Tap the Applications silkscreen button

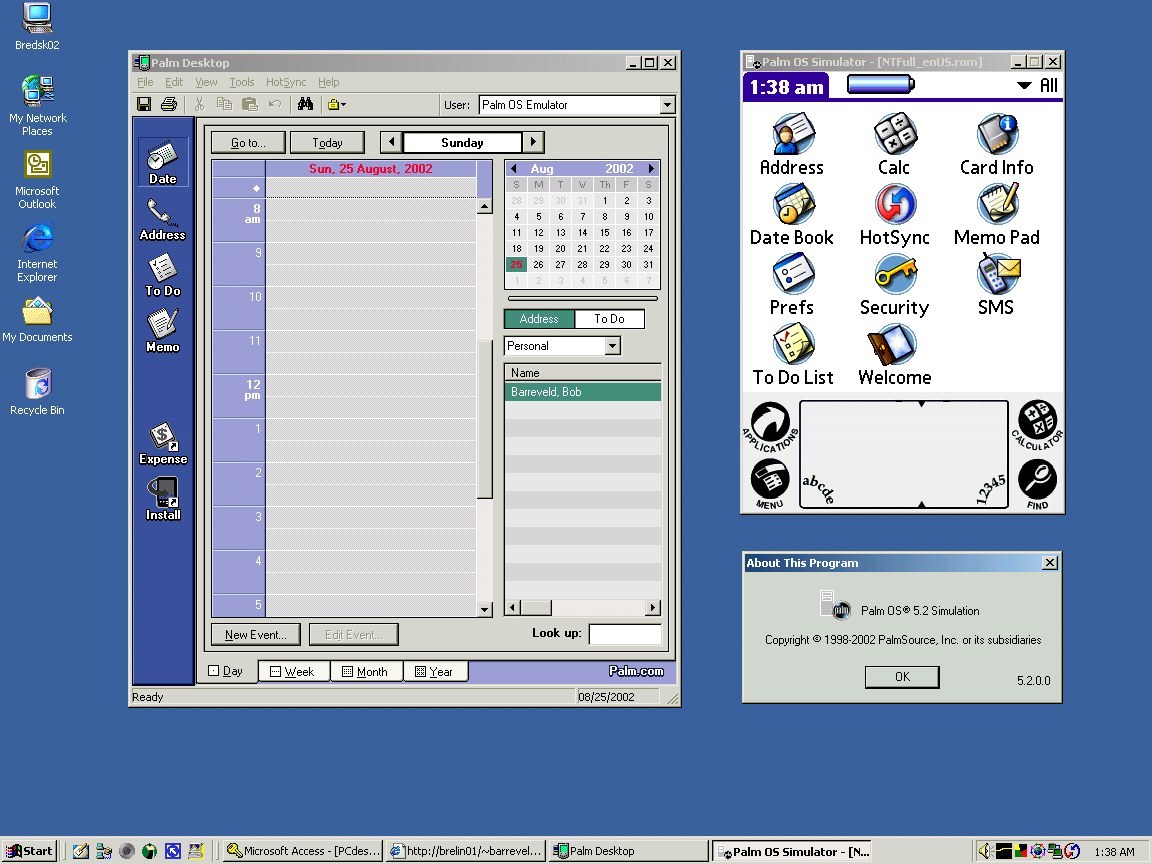(770, 427)
